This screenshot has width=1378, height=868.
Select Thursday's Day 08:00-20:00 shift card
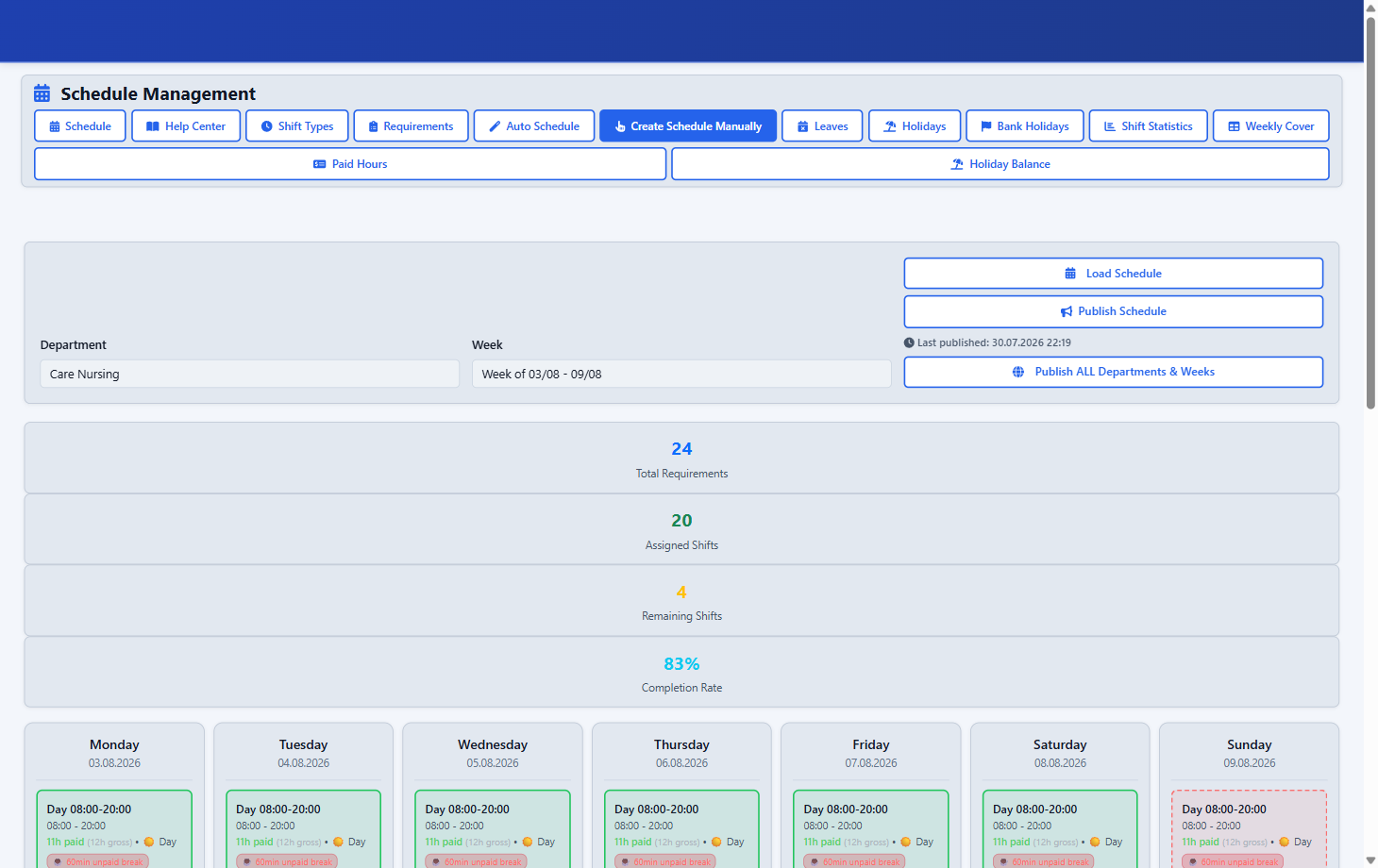(681, 829)
